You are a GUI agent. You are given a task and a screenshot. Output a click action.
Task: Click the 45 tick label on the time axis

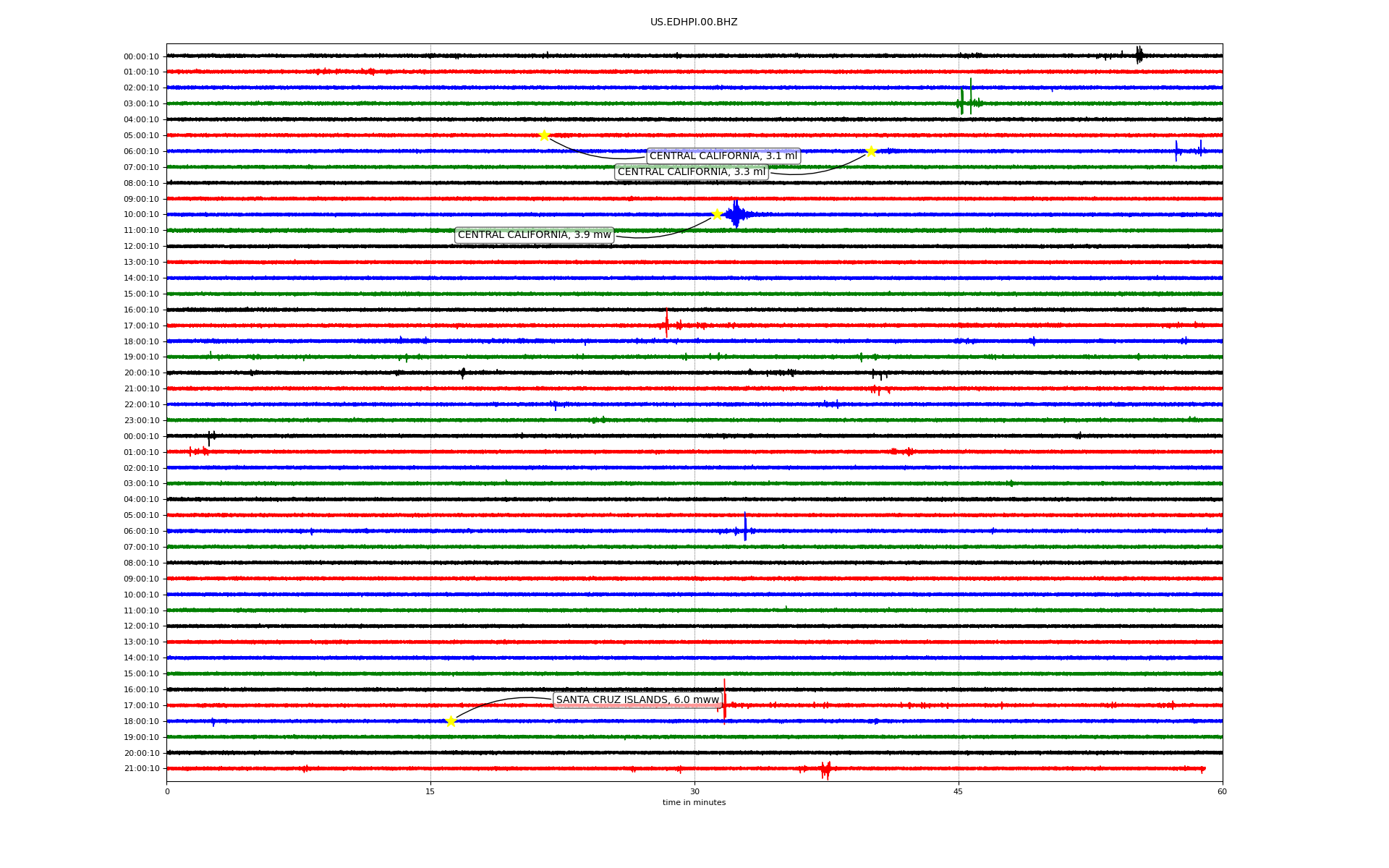(x=959, y=791)
